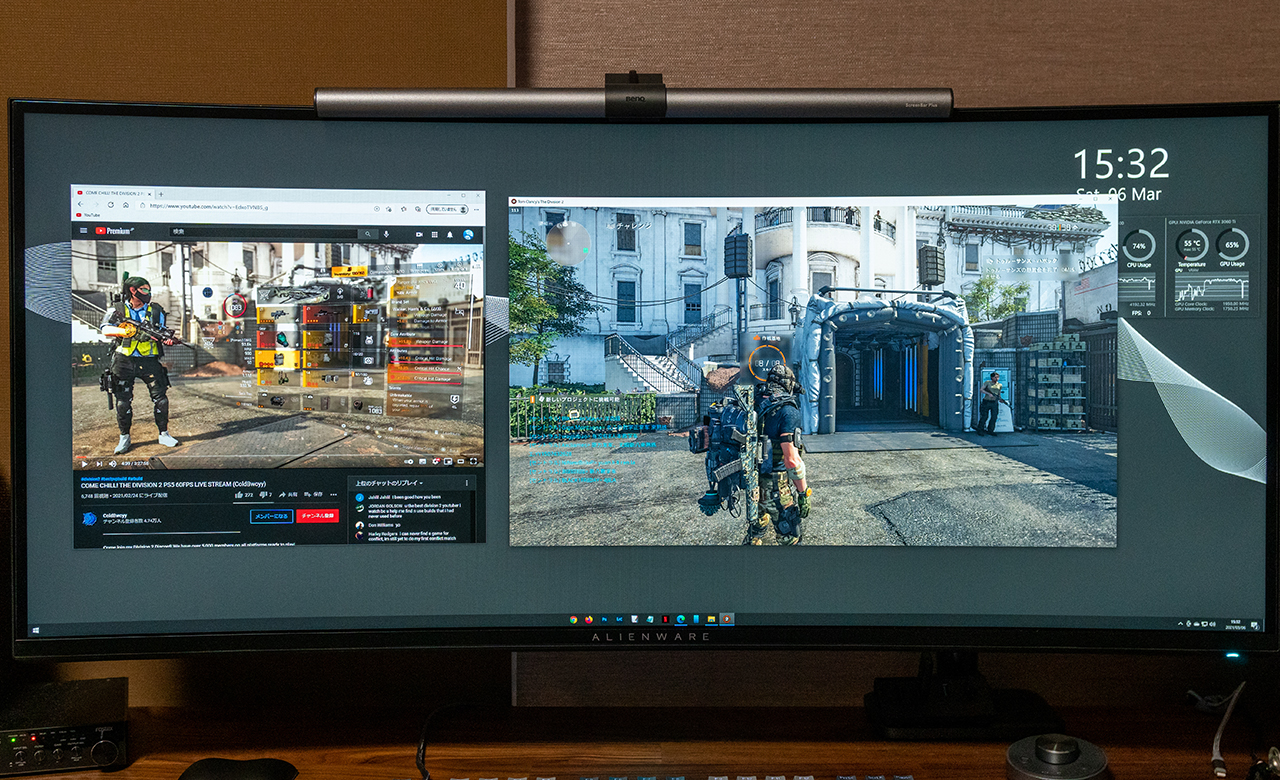Click the CPU Usage 74% gauge widget
The height and width of the screenshot is (780, 1280).
pyautogui.click(x=1139, y=247)
